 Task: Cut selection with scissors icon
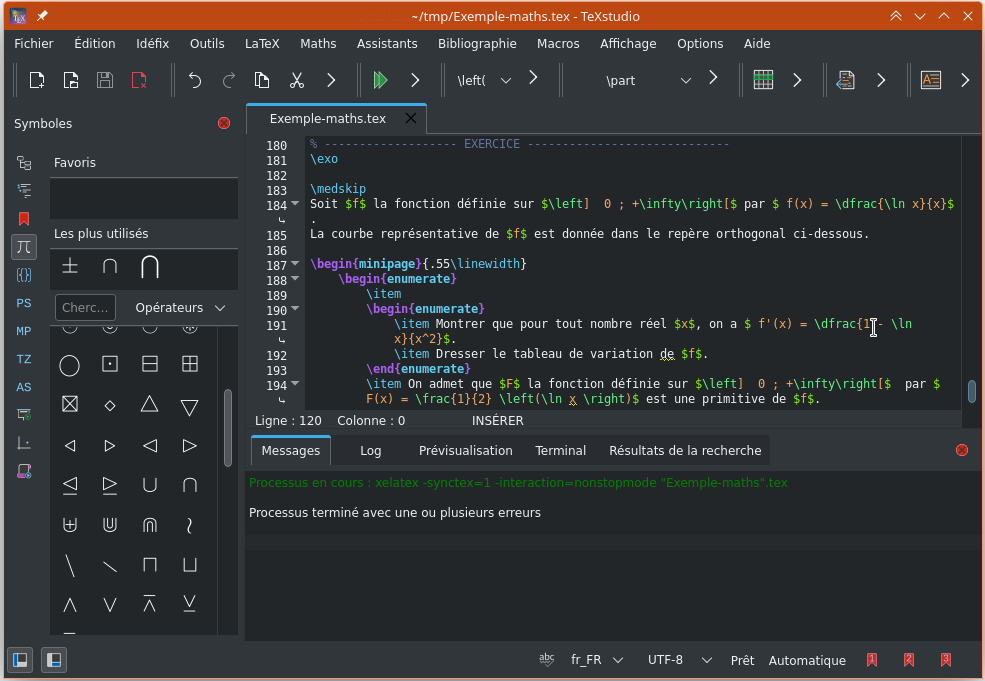point(297,80)
